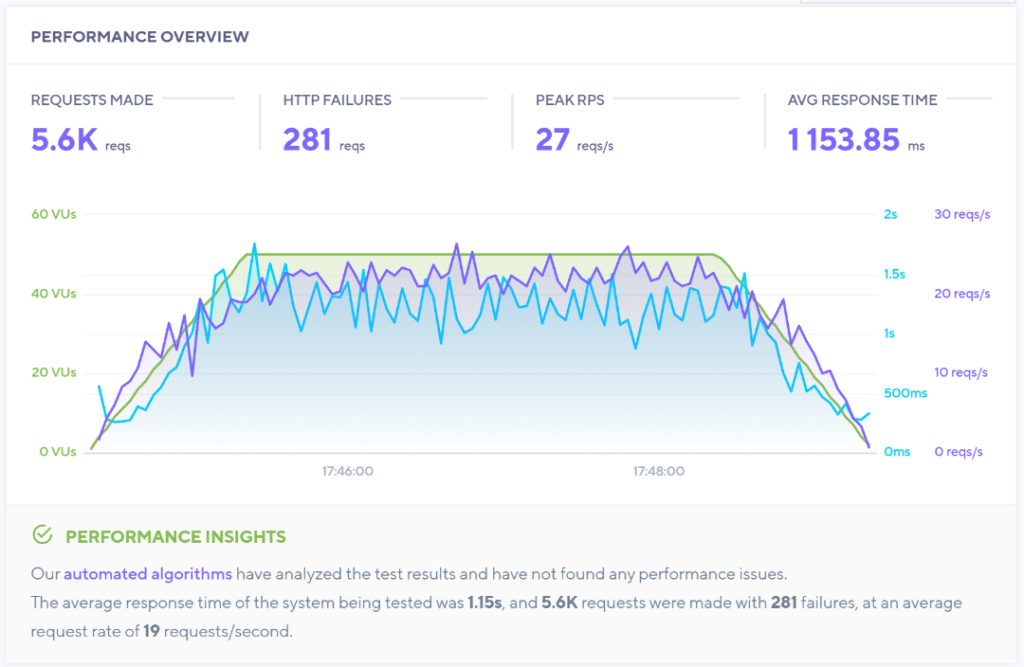Image resolution: width=1024 pixels, height=667 pixels.
Task: Click the 1 153.85 ms response time value
Action: coord(844,140)
